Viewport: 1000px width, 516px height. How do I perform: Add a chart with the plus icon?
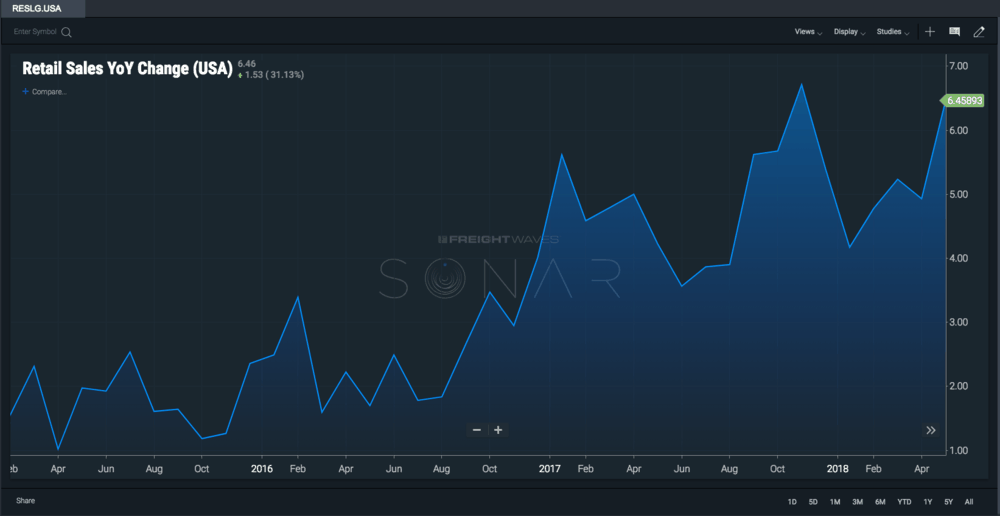coord(930,32)
